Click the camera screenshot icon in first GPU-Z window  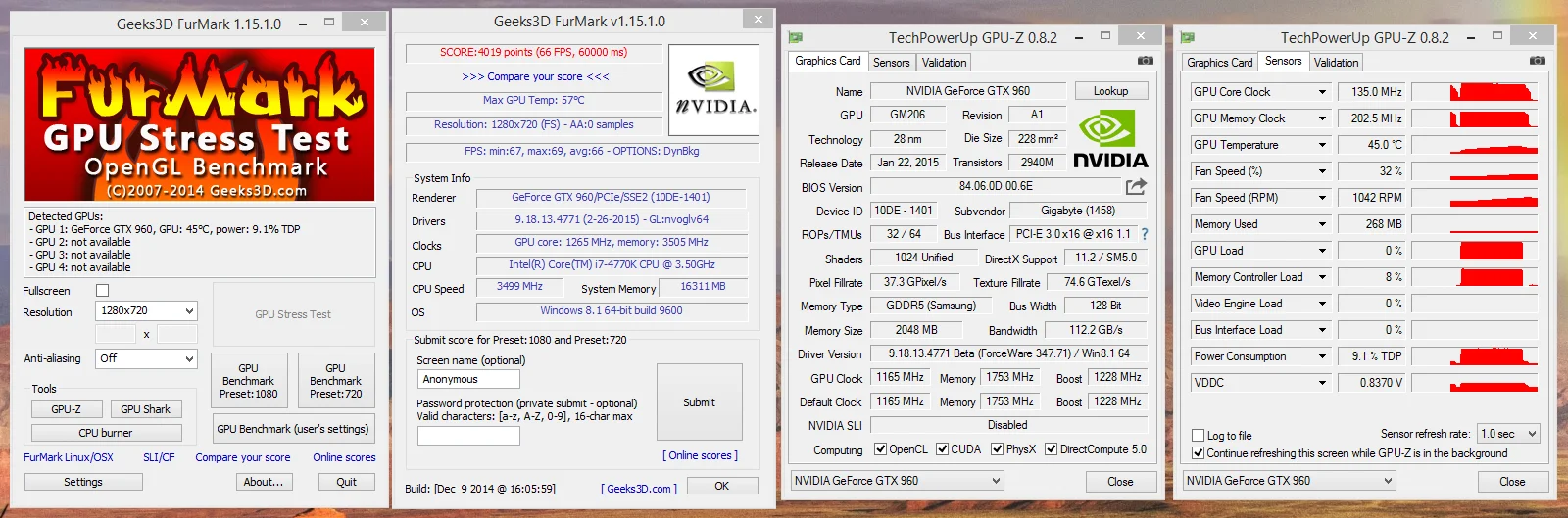pyautogui.click(x=1145, y=61)
